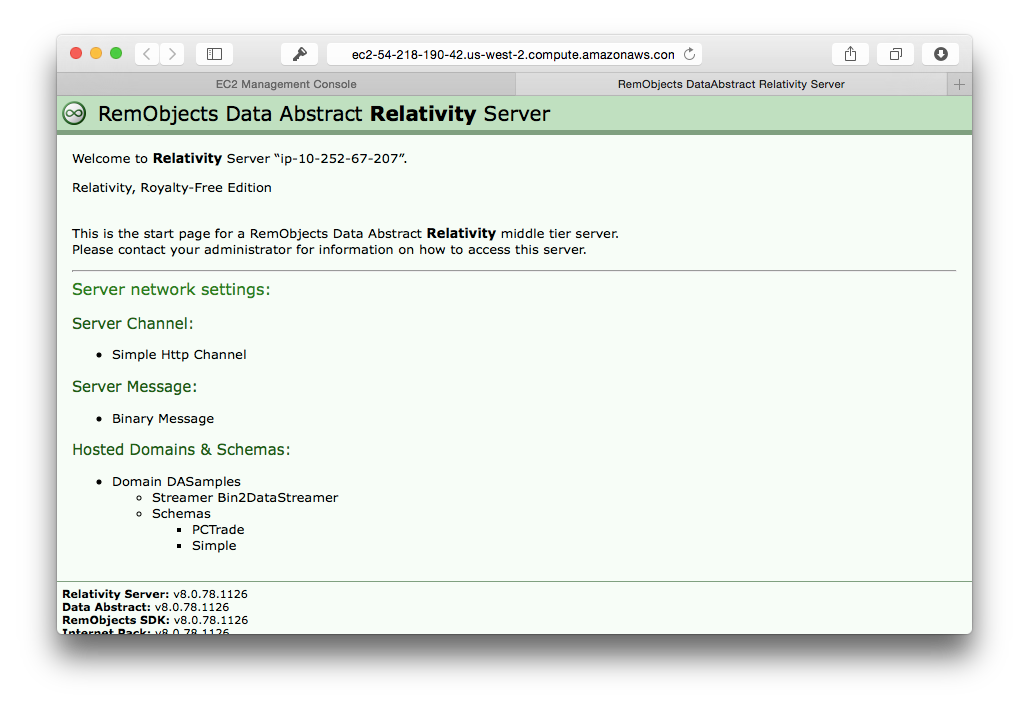Click the Simple Http Channel list item
The height and width of the screenshot is (713, 1029).
point(179,355)
